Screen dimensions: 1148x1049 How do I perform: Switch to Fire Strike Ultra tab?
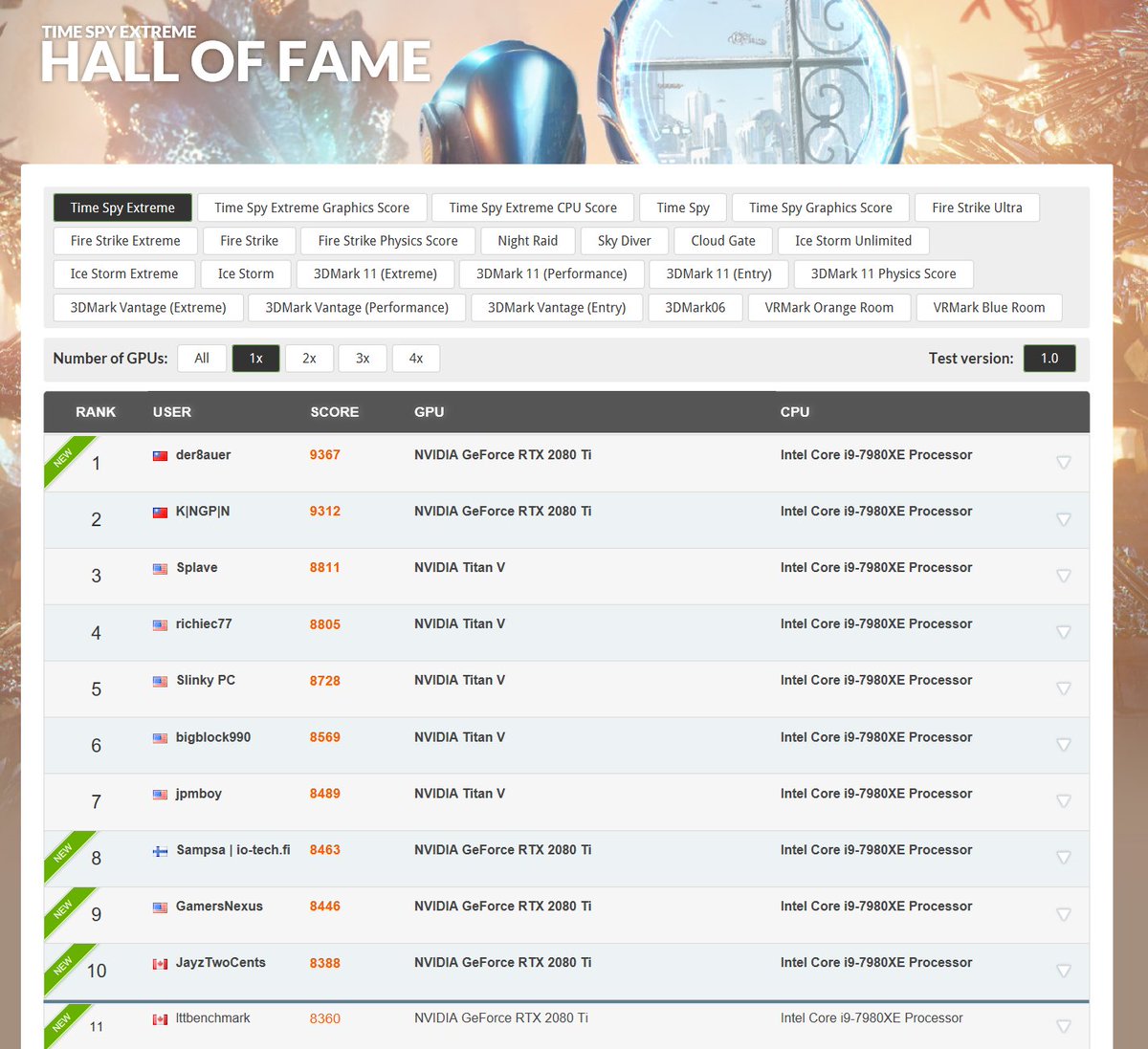point(977,208)
